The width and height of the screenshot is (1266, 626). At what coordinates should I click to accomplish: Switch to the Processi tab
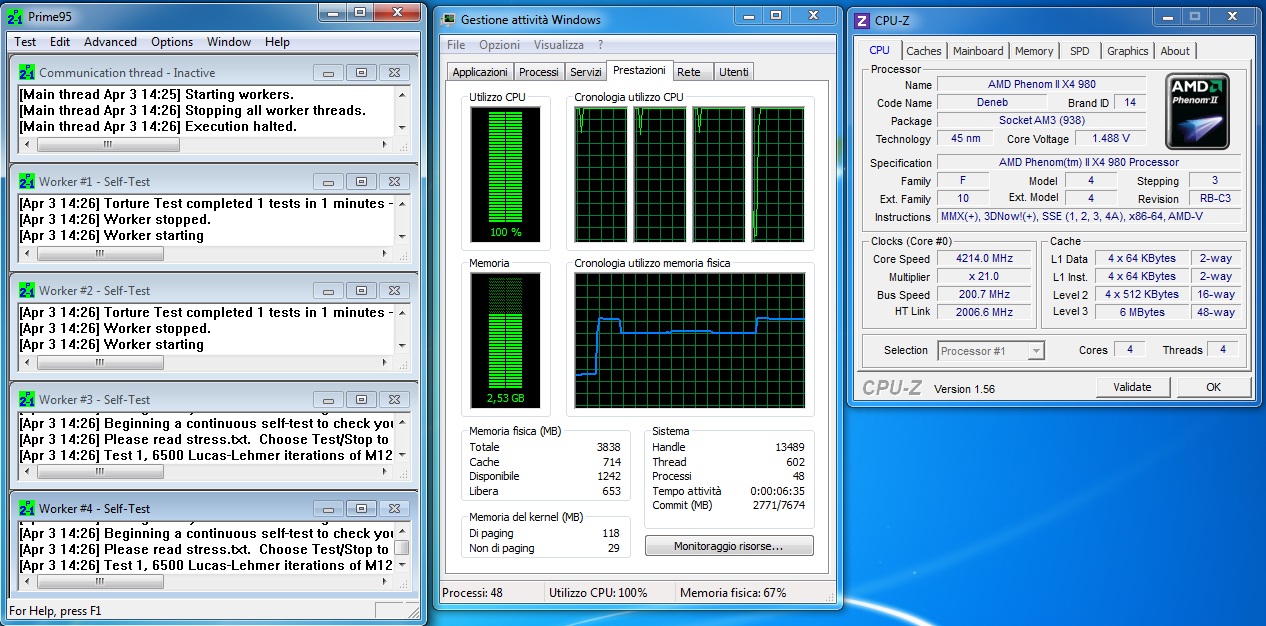point(539,72)
